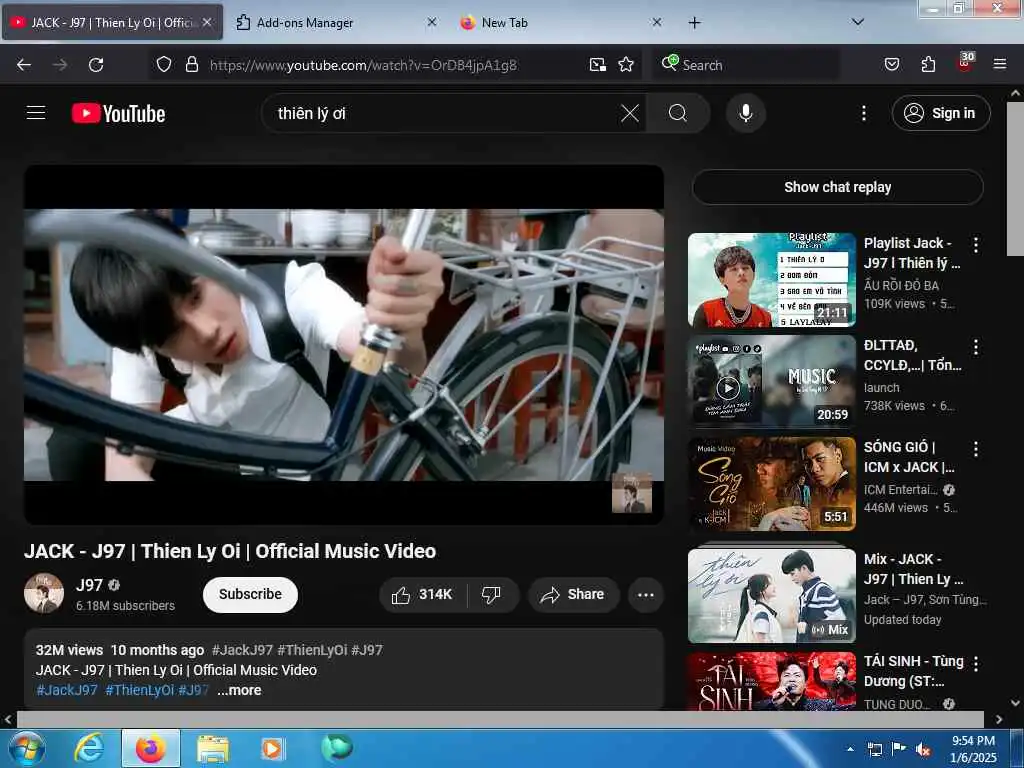The image size is (1024, 768).
Task: Open Windows Media Player taskbar icon
Action: point(272,748)
